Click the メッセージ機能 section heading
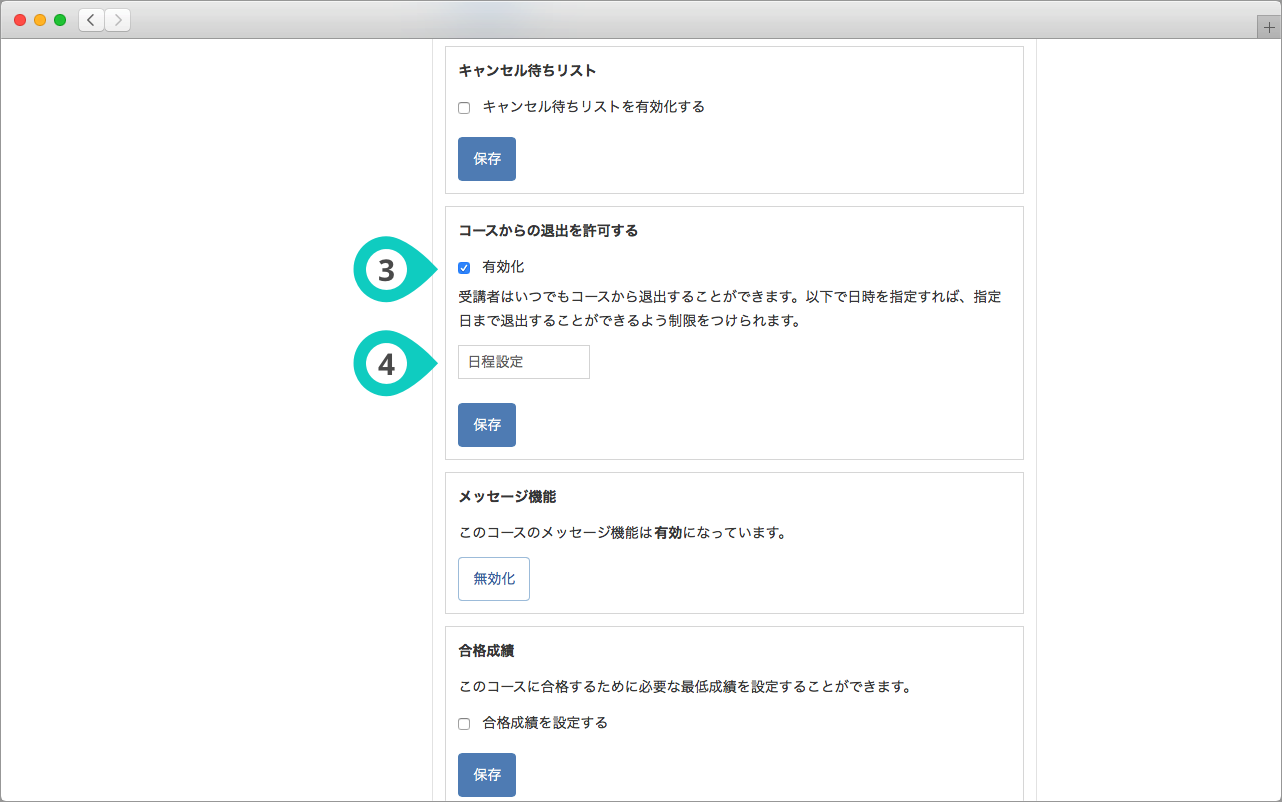The image size is (1282, 802). pos(506,497)
